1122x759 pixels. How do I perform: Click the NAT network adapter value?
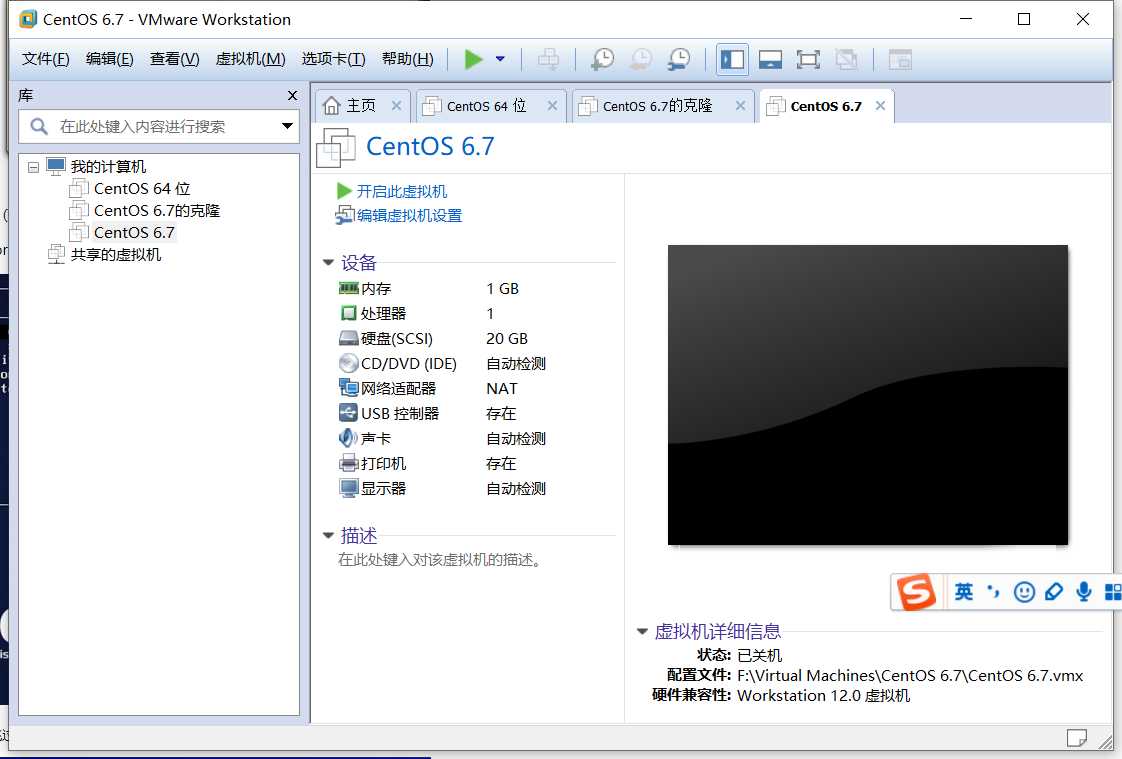coord(502,388)
